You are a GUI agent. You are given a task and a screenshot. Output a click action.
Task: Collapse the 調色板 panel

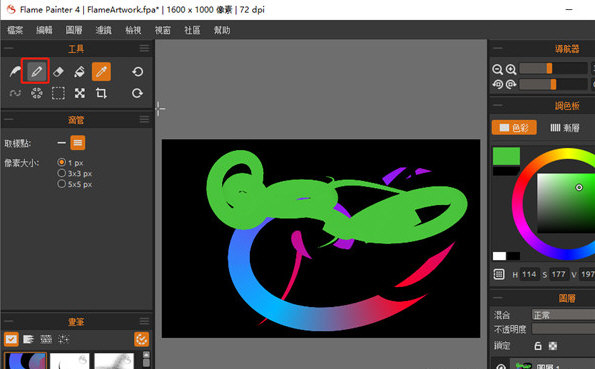[497, 105]
